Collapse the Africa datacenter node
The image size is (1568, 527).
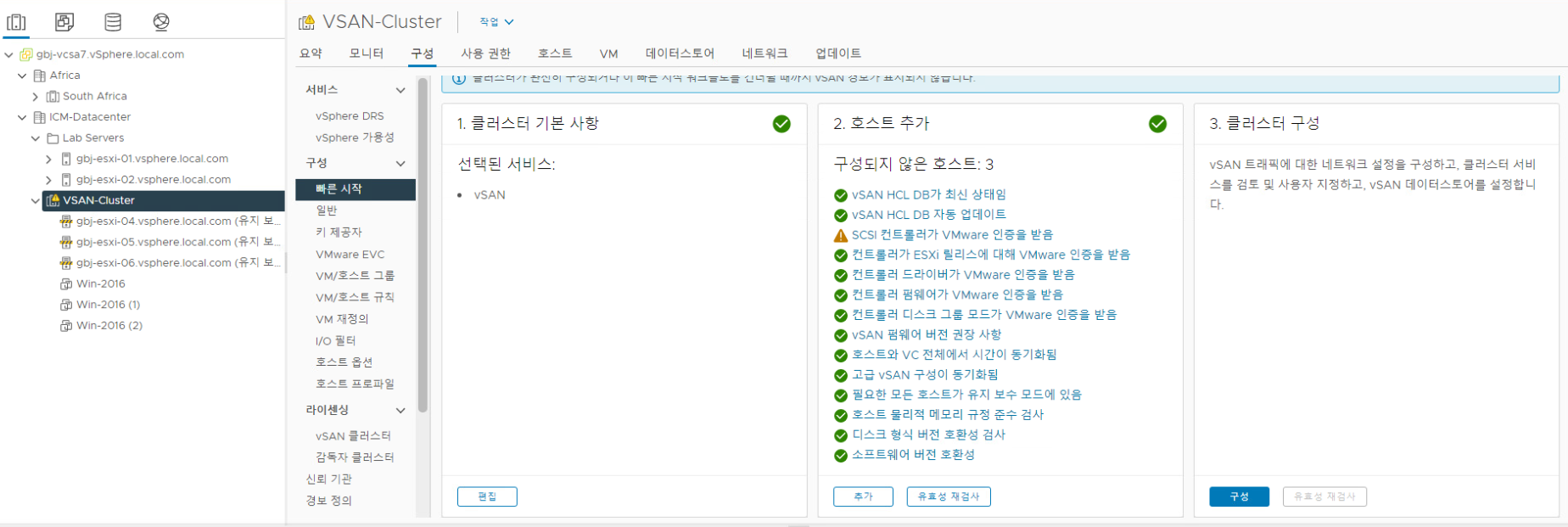pos(22,76)
